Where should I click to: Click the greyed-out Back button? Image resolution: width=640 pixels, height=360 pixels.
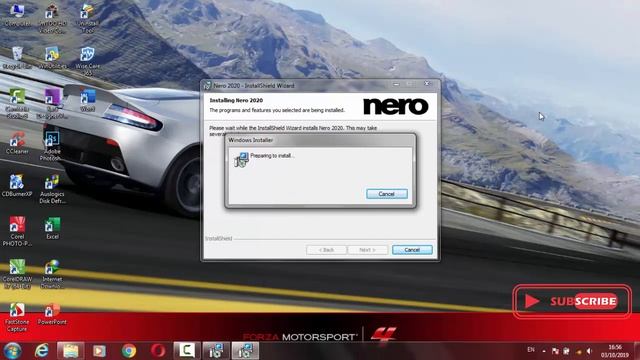[326, 250]
